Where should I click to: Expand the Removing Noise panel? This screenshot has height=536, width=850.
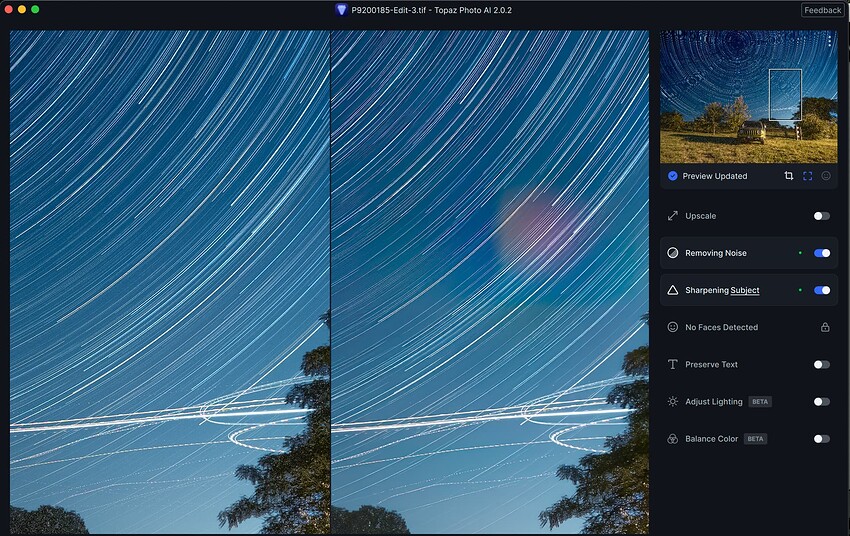(749, 253)
